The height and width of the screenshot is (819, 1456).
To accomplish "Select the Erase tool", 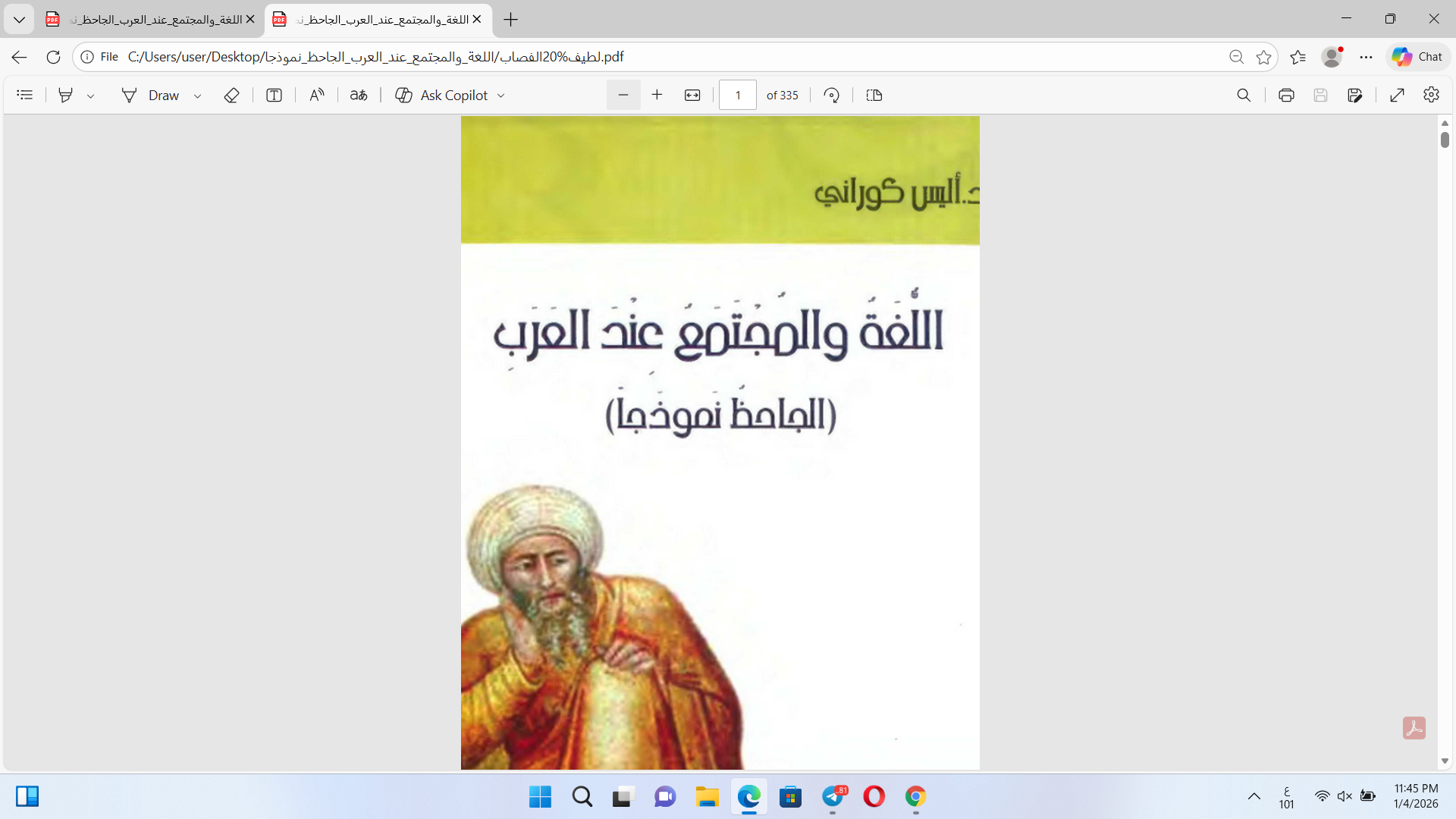I will coord(232,95).
